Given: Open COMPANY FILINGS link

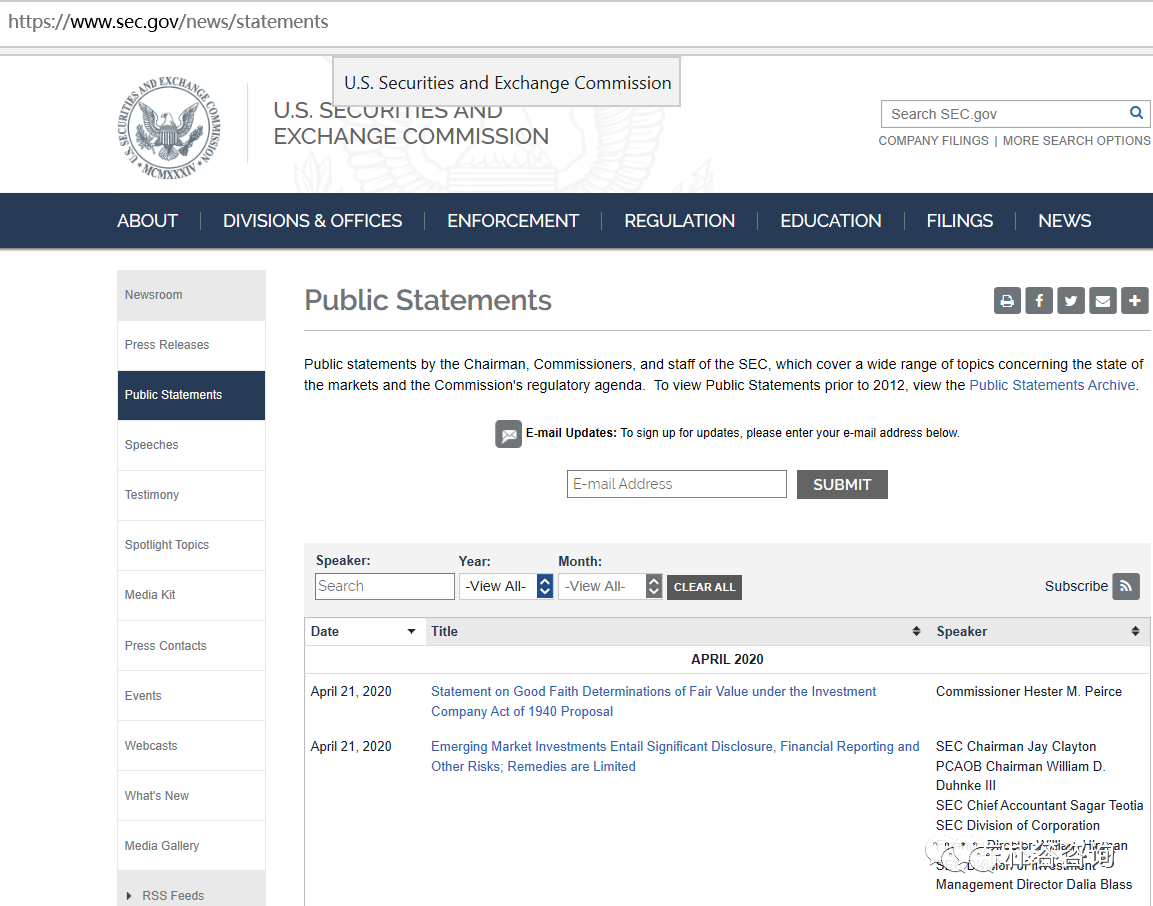Looking at the screenshot, I should tap(933, 140).
